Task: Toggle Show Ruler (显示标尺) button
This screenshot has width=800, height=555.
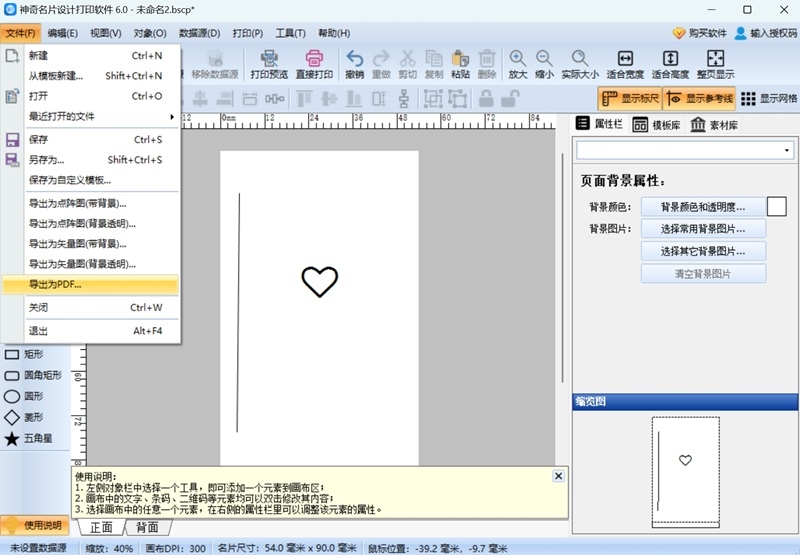Action: point(630,98)
